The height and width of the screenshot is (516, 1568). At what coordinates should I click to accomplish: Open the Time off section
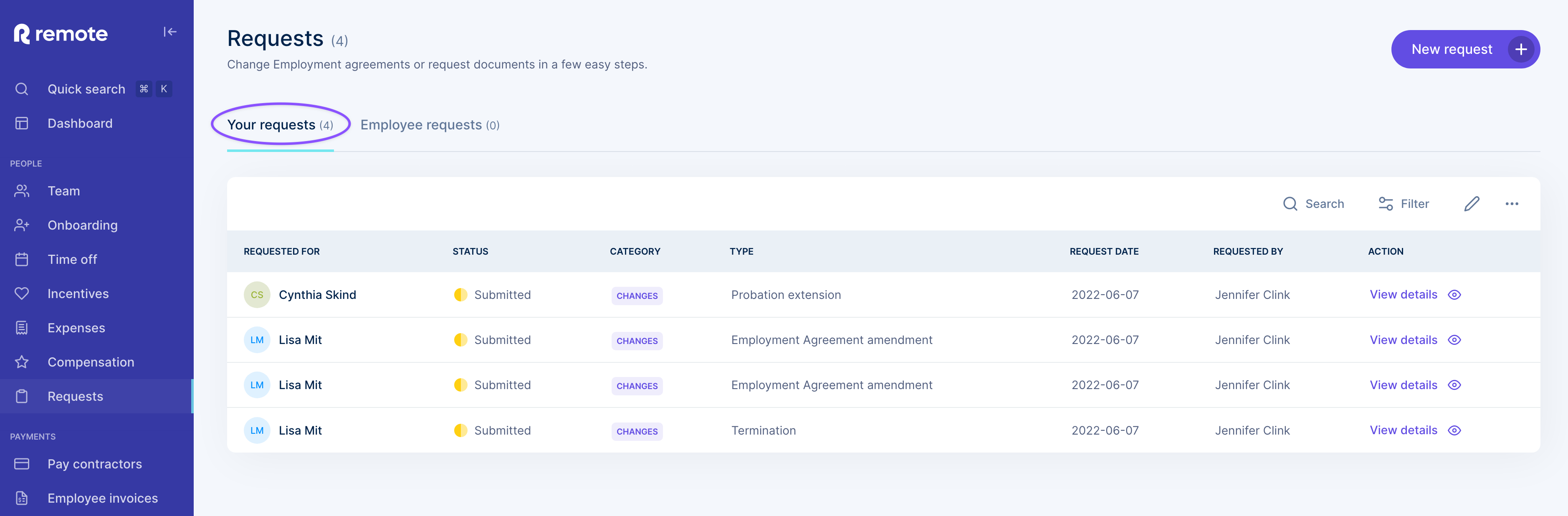(72, 259)
